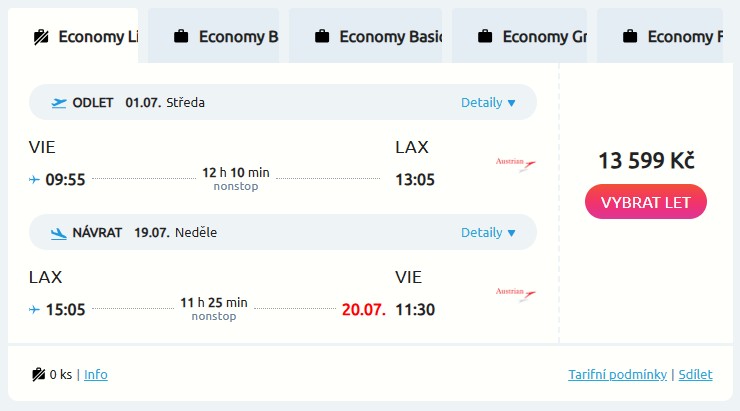The width and height of the screenshot is (740, 411).
Task: Expand Detaily for the ODLET flight
Action: [488, 102]
